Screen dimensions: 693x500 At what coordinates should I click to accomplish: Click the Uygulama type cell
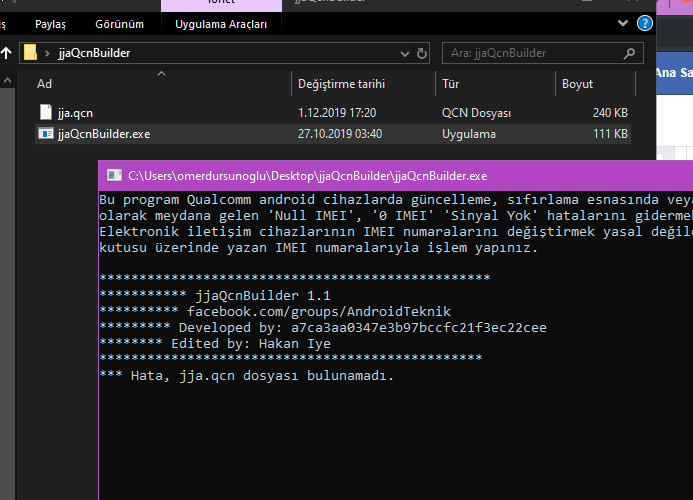[x=469, y=134]
